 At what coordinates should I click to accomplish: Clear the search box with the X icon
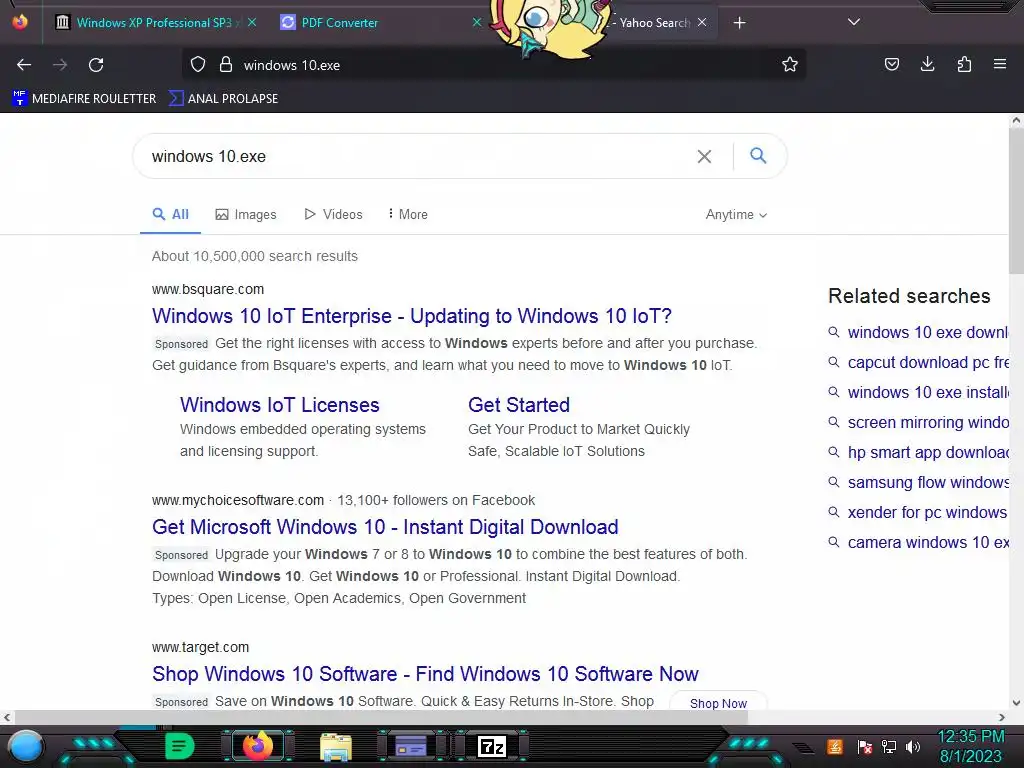(x=704, y=156)
